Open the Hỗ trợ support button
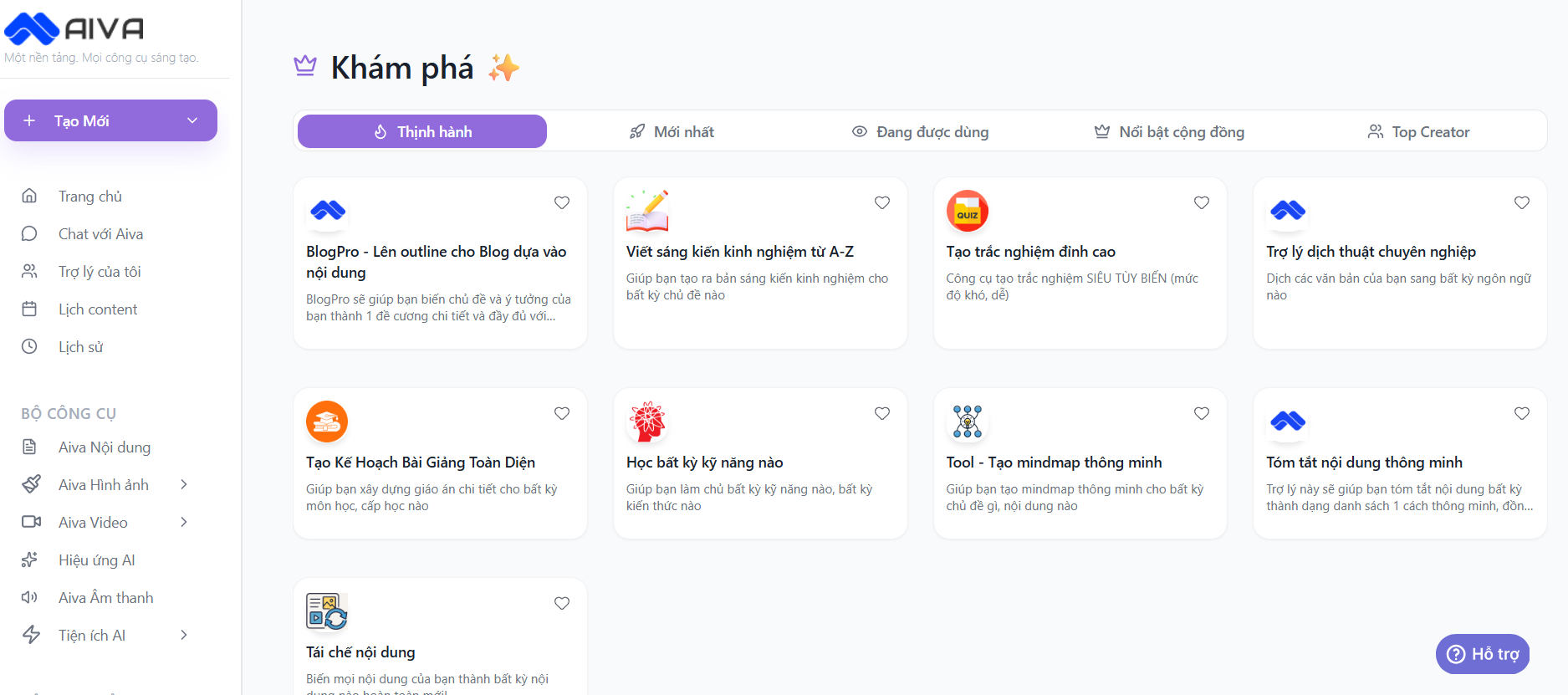1568x695 pixels. (x=1483, y=654)
